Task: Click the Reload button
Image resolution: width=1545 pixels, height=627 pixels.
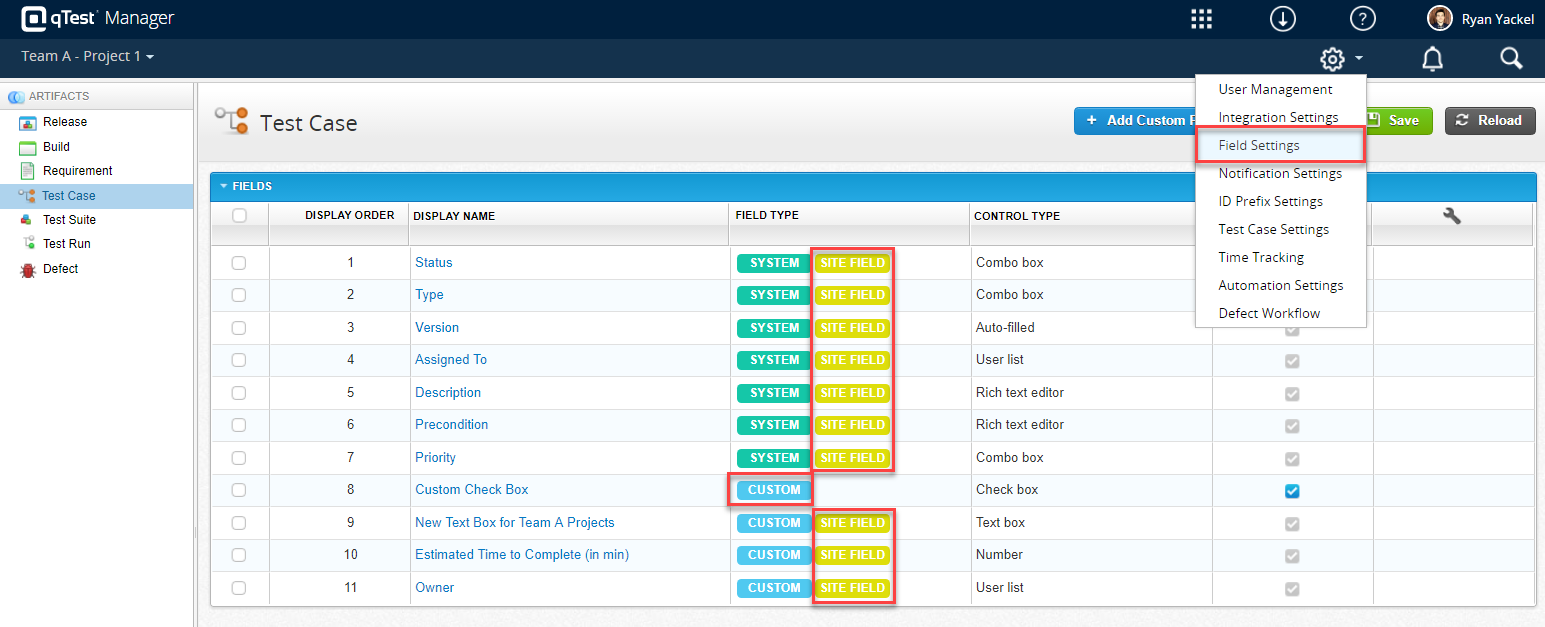Action: 1489,120
